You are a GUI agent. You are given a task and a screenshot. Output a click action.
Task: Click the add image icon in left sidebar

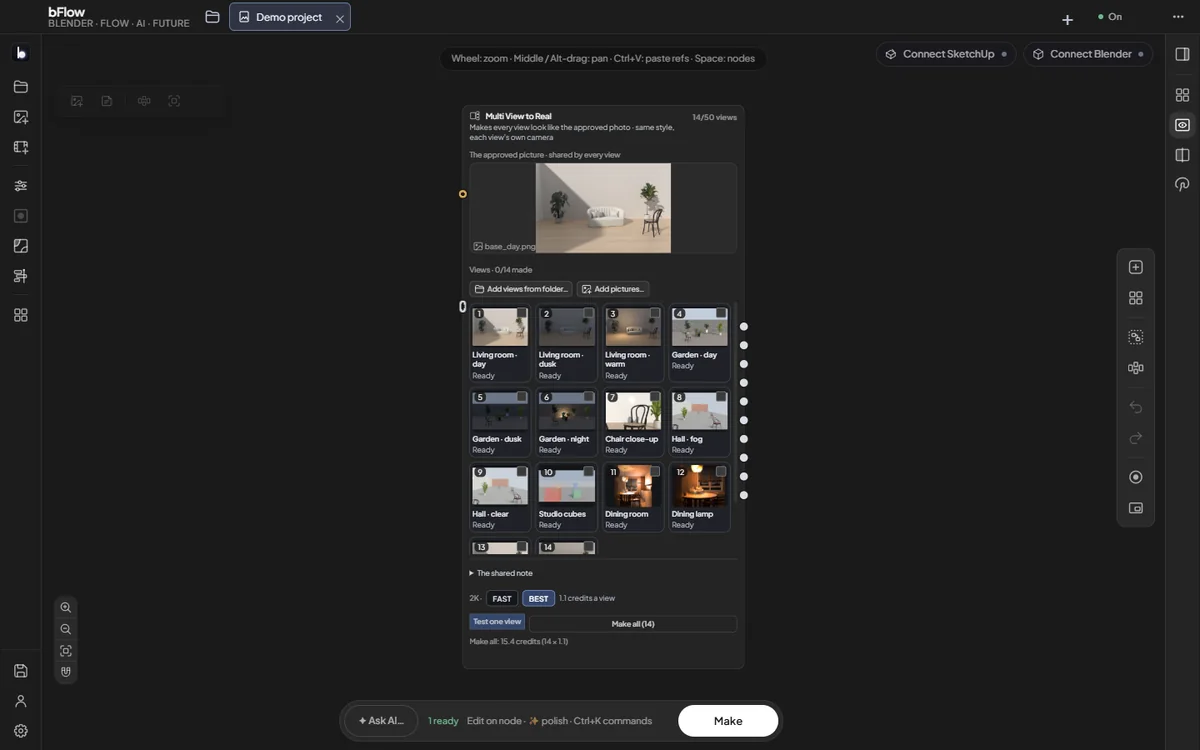(x=20, y=117)
